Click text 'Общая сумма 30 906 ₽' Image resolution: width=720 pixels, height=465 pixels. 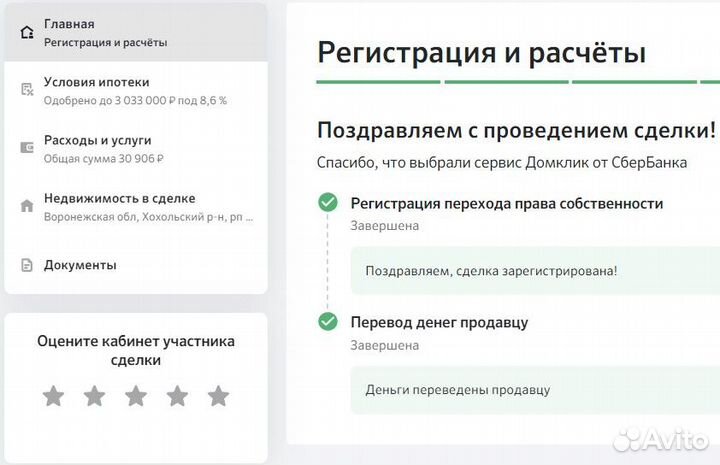tap(104, 159)
